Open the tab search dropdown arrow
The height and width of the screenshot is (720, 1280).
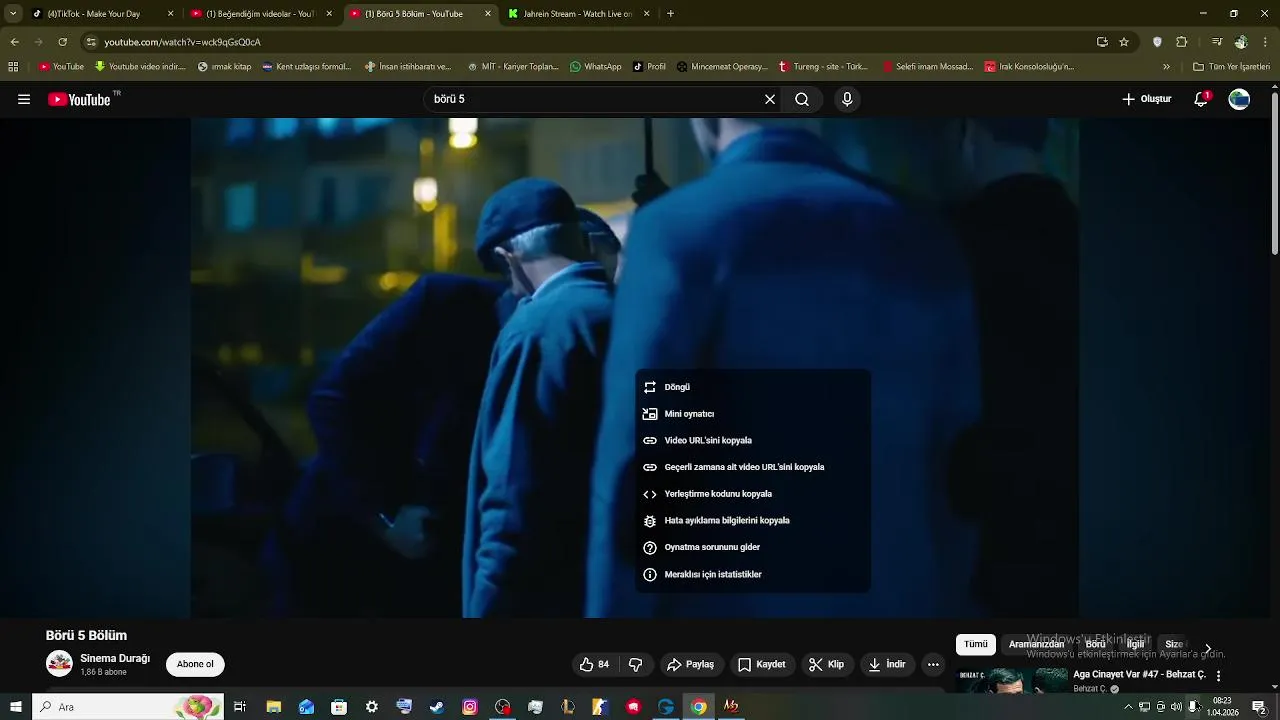(12, 14)
